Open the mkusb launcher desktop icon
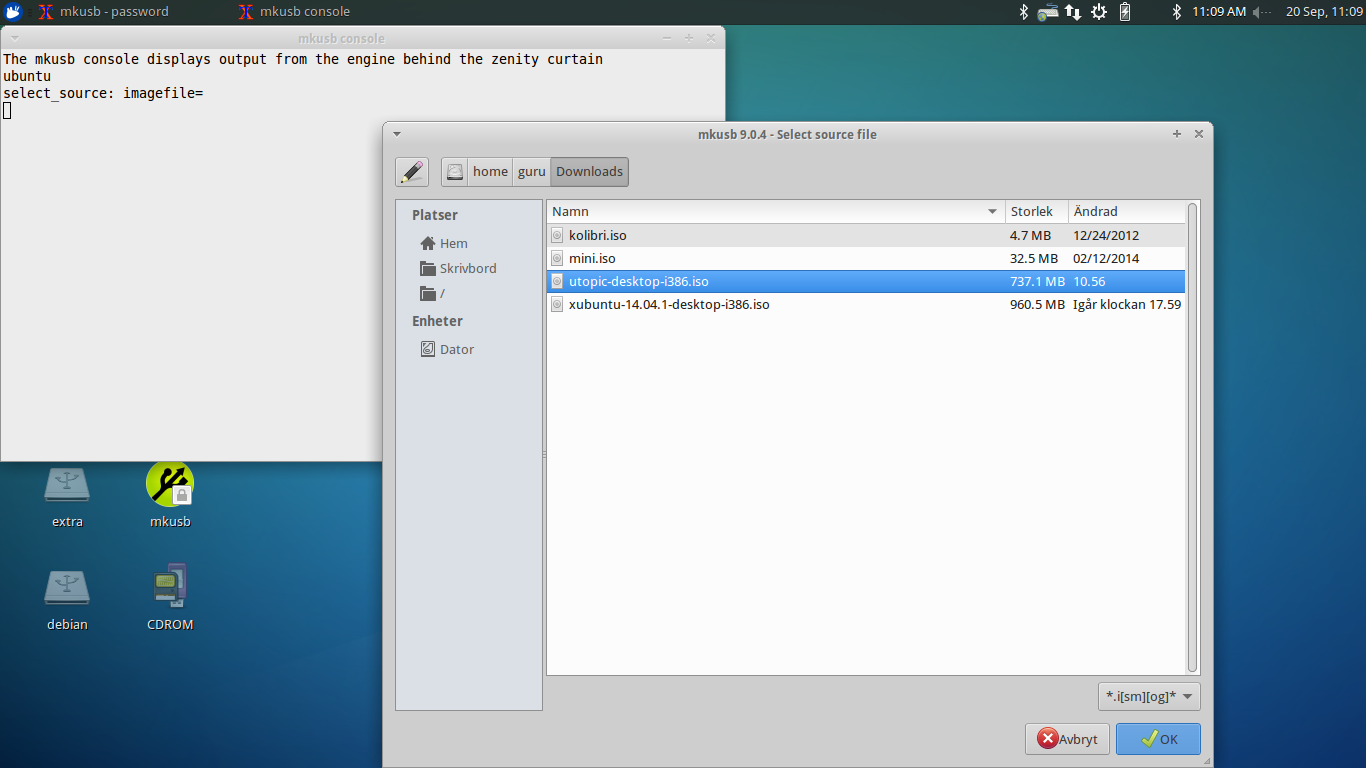This screenshot has width=1366, height=768. pyautogui.click(x=170, y=496)
